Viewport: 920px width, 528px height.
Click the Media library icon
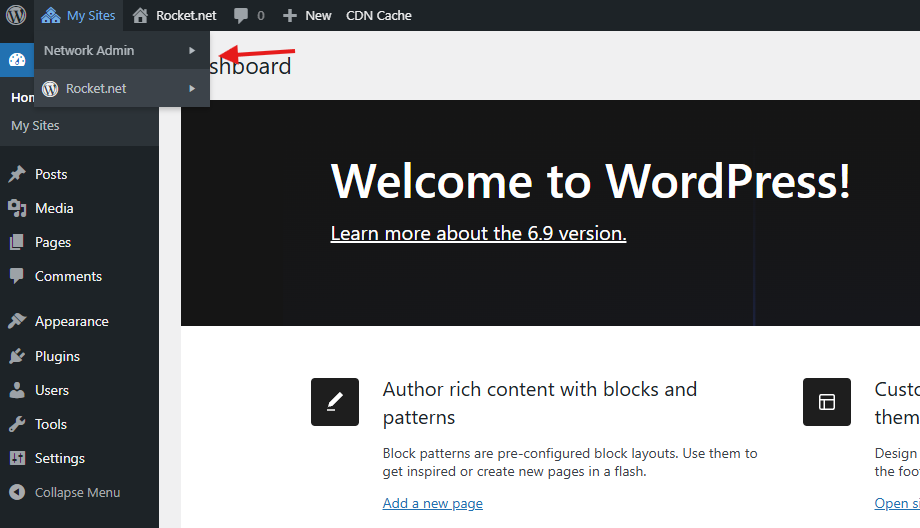point(17,208)
